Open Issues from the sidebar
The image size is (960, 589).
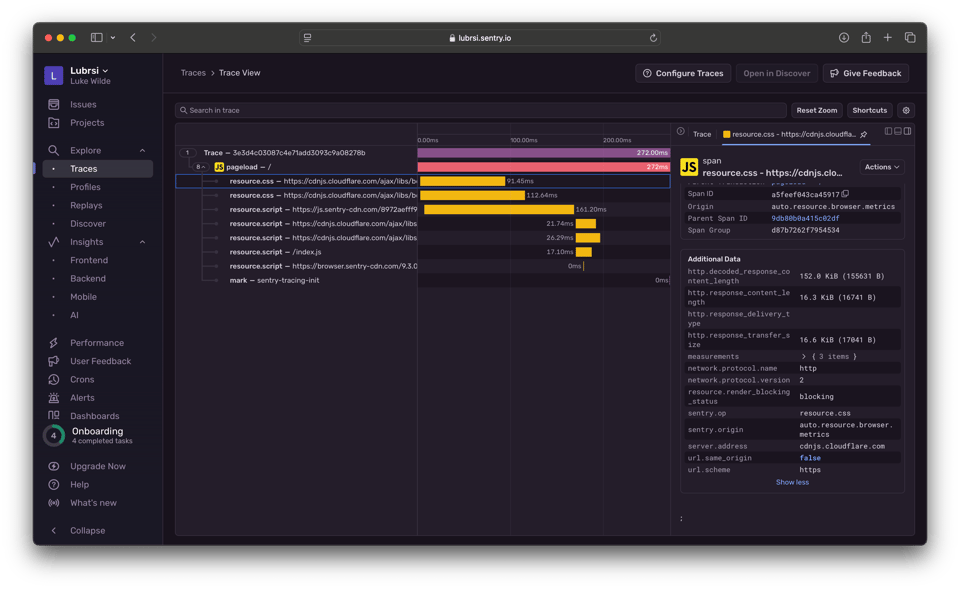[83, 104]
